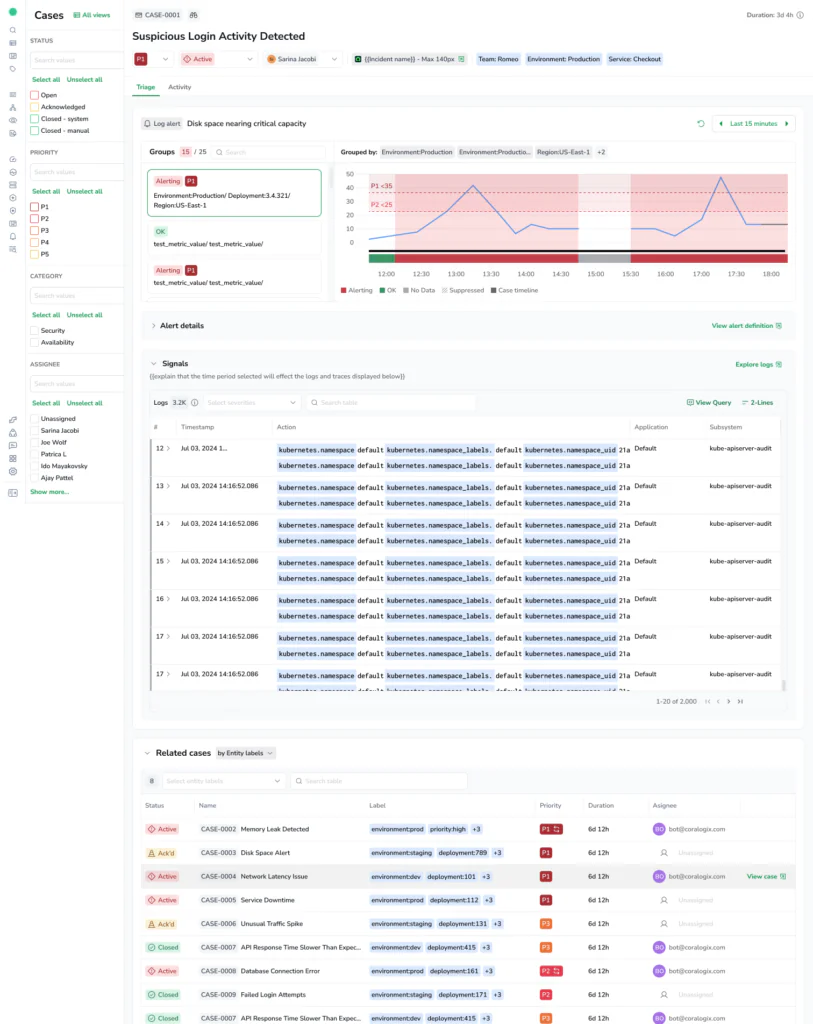This screenshot has width=813, height=1024.
Task: Enable the P3 priority checkbox
Action: click(x=35, y=230)
